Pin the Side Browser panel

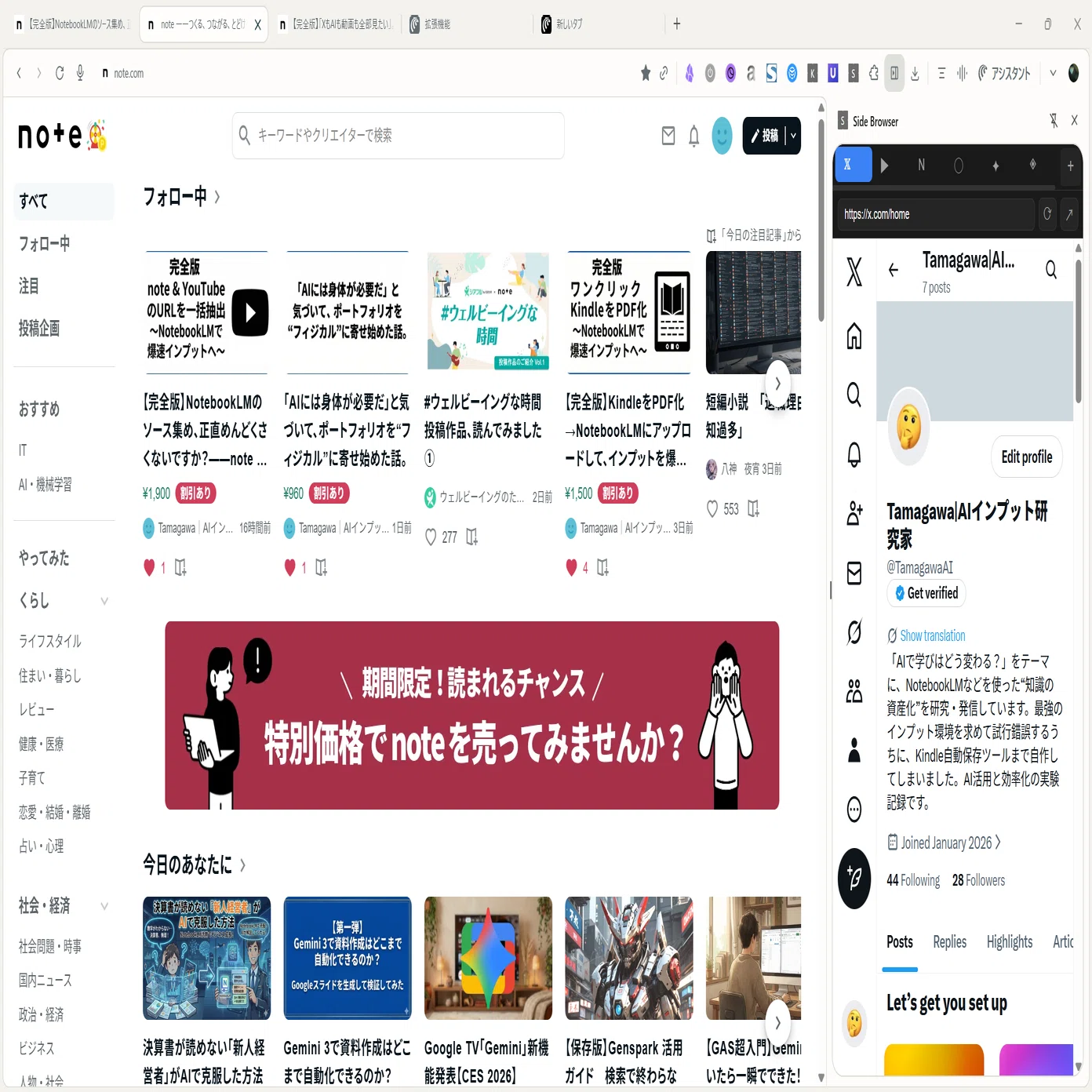(x=1054, y=121)
